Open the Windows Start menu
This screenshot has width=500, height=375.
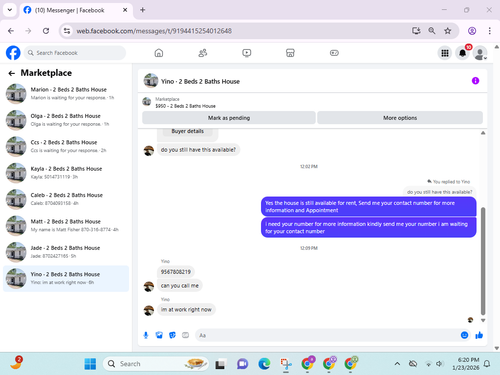point(90,364)
